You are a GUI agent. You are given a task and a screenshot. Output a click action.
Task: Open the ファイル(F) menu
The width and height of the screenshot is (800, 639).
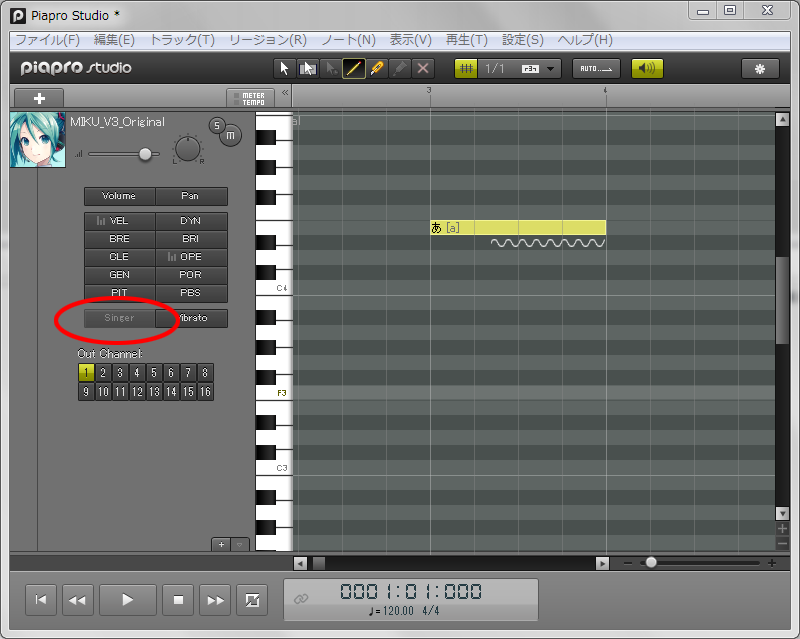click(47, 40)
